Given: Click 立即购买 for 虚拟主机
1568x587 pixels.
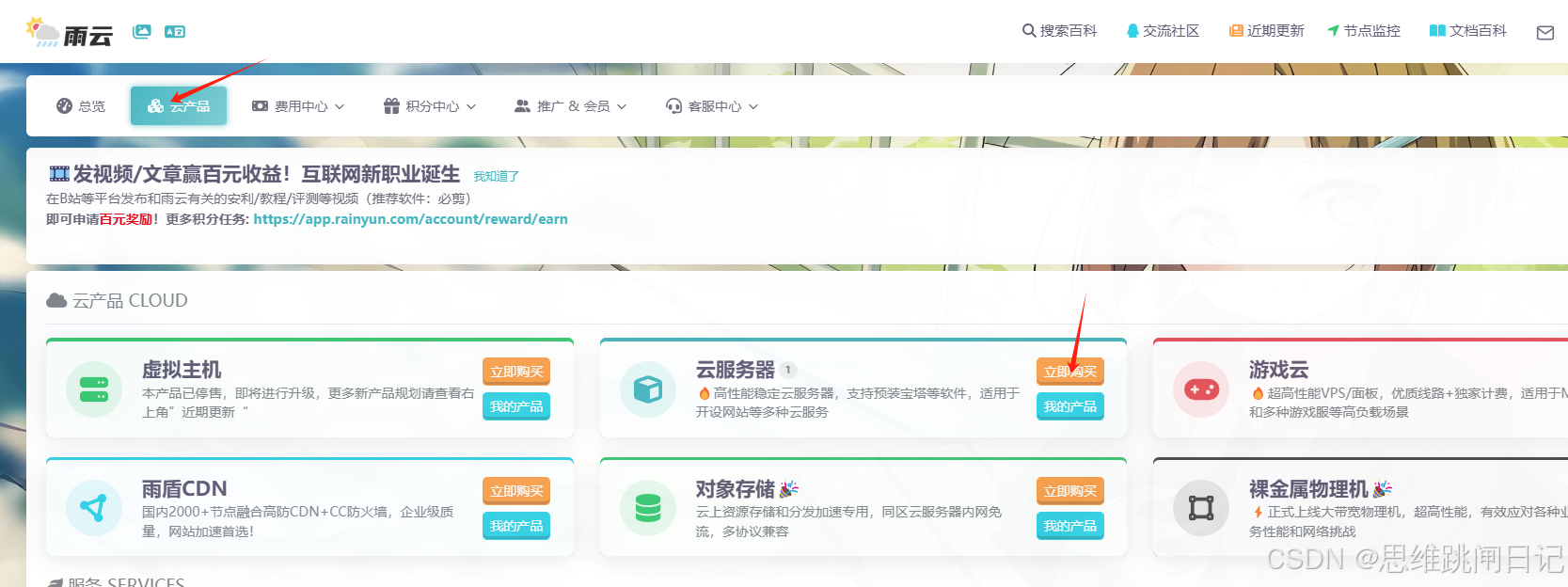Looking at the screenshot, I should [x=516, y=372].
